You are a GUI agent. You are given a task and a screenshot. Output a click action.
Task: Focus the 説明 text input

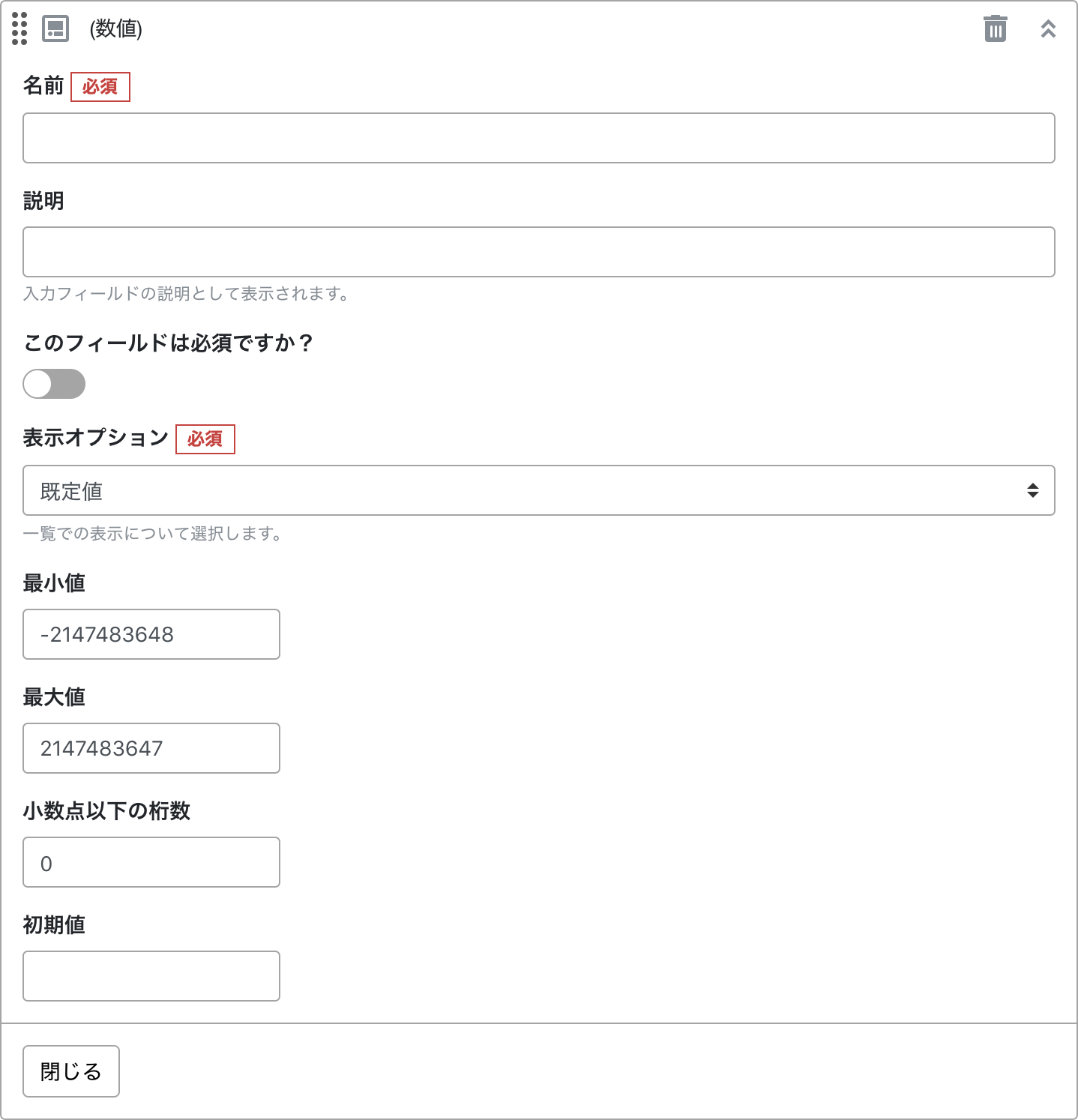[x=538, y=252]
